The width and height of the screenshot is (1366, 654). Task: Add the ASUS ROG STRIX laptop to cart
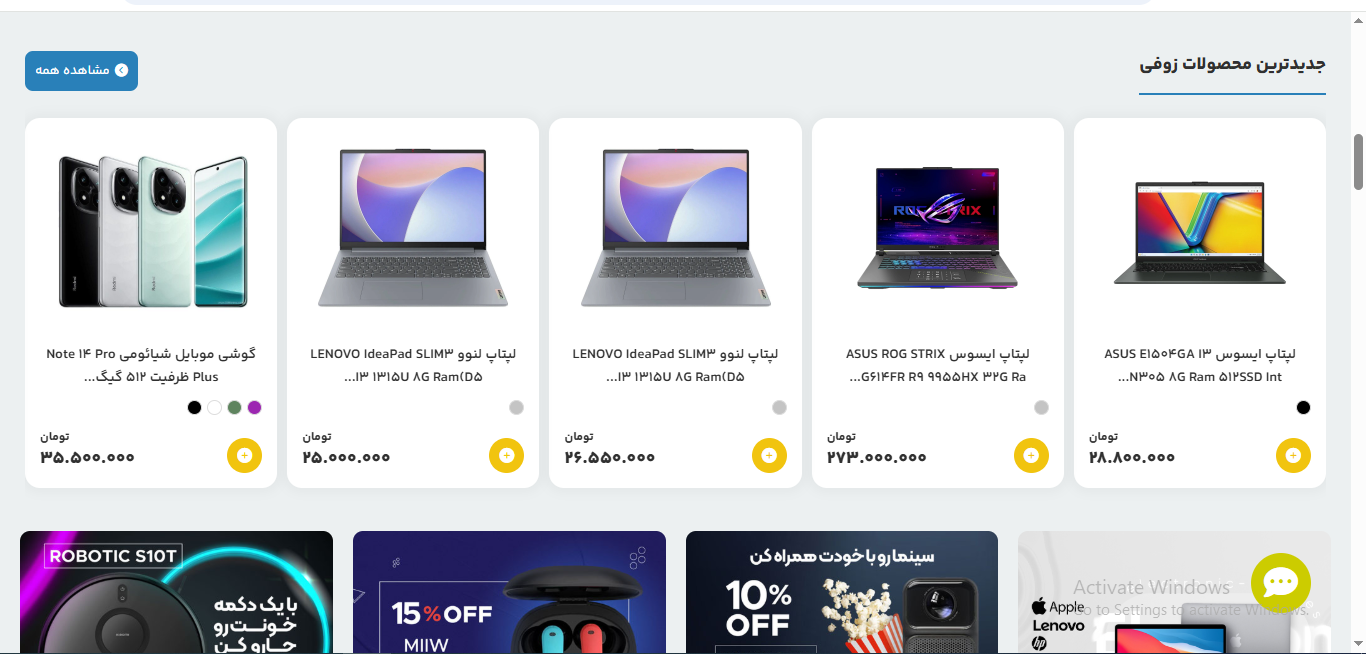1031,455
